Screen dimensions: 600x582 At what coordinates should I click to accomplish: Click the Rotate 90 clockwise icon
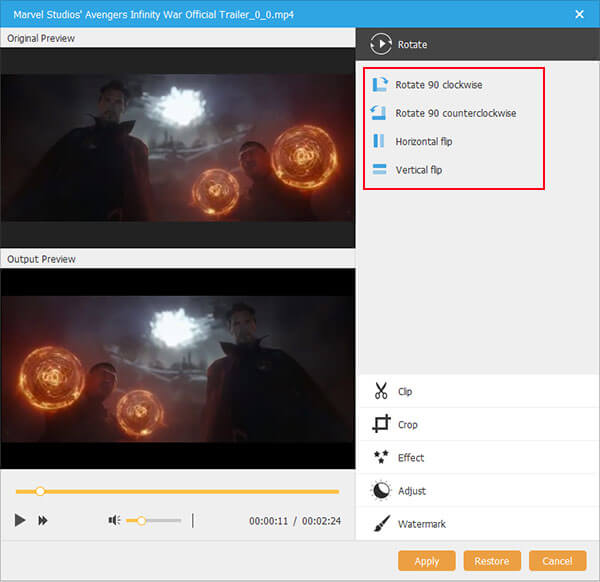[x=379, y=84]
